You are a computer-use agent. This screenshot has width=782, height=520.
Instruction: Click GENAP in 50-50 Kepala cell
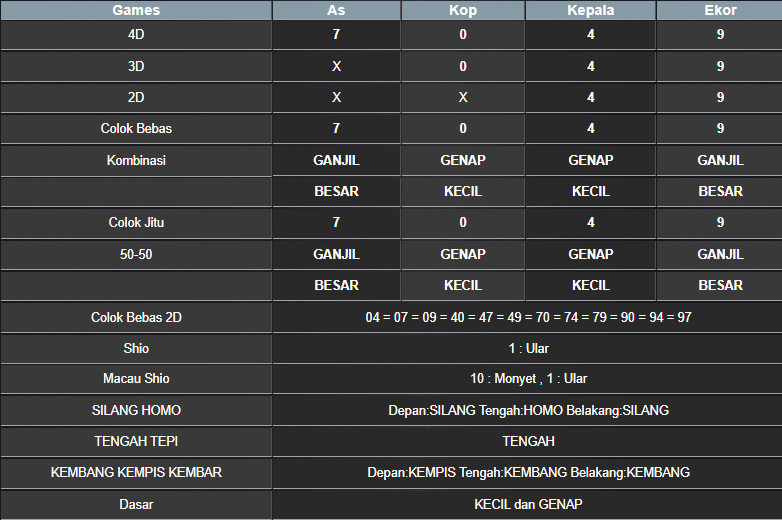click(x=590, y=254)
